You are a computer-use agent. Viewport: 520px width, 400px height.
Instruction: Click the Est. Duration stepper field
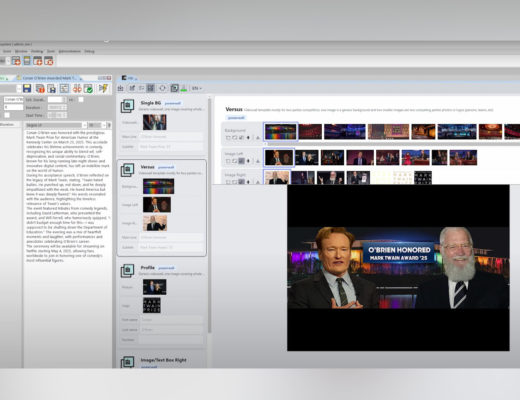click(x=57, y=99)
